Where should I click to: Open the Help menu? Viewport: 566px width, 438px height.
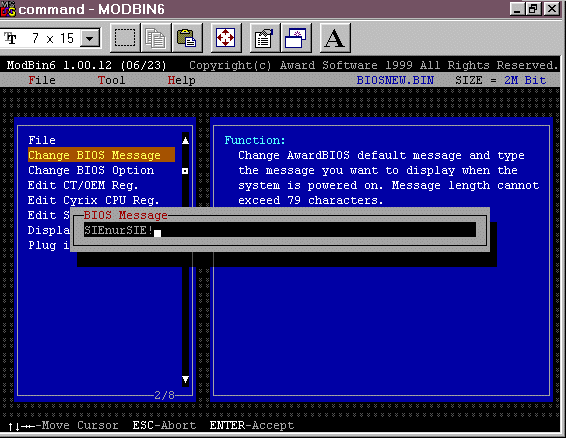pos(181,80)
